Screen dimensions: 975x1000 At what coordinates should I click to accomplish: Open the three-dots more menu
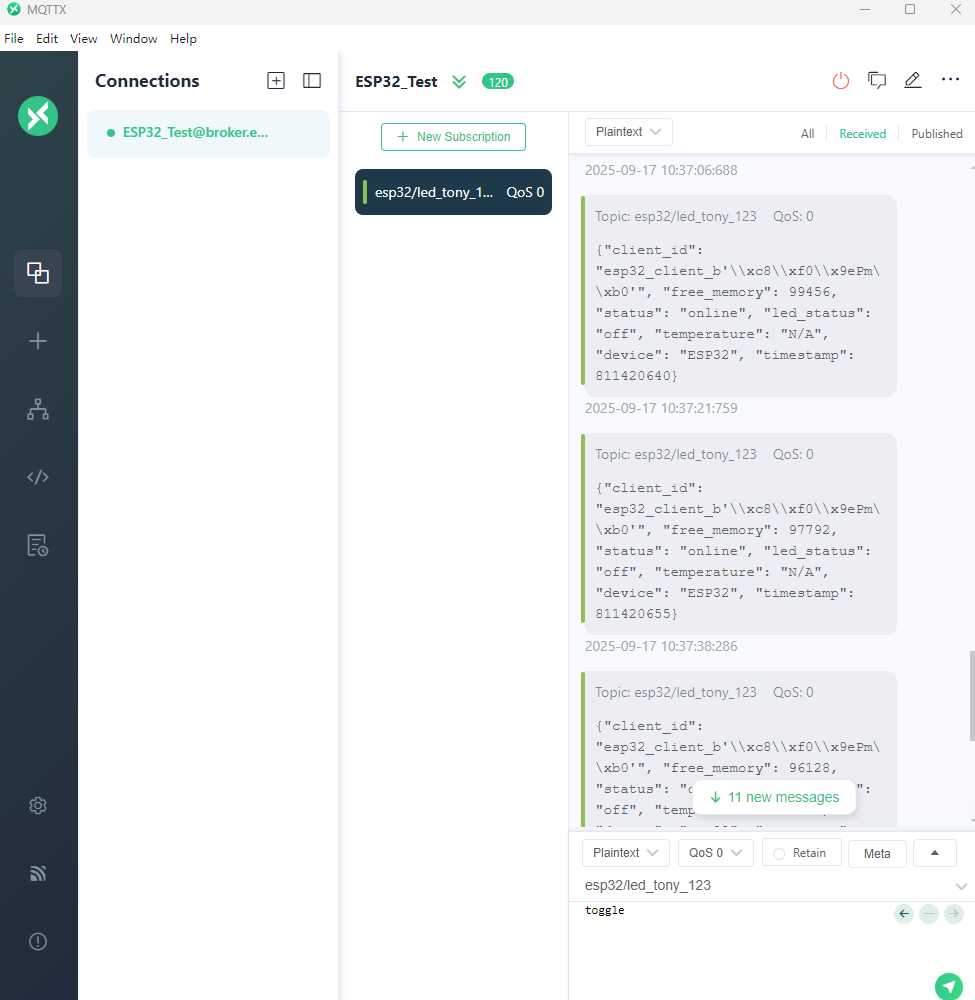pyautogui.click(x=950, y=80)
